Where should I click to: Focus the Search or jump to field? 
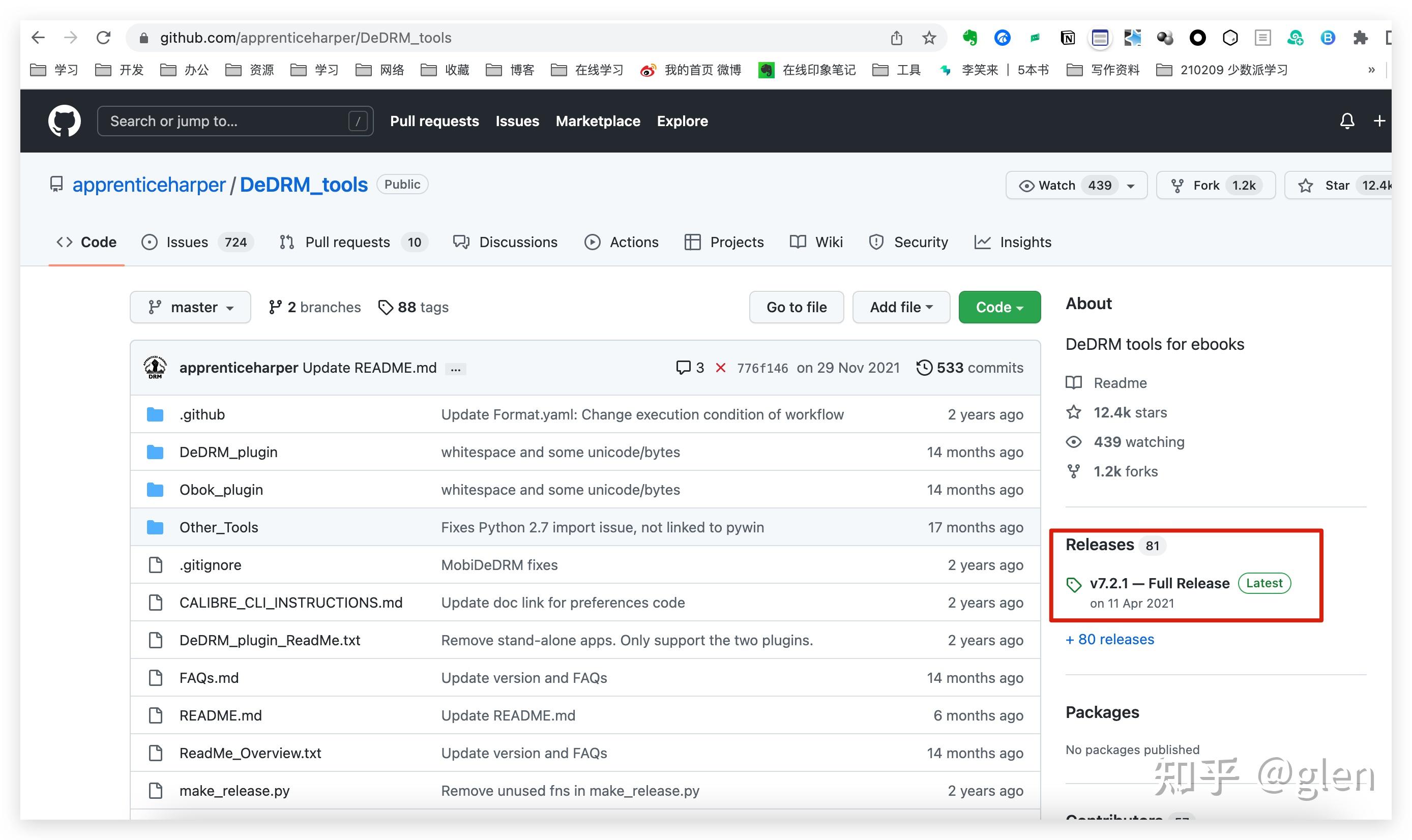point(226,121)
